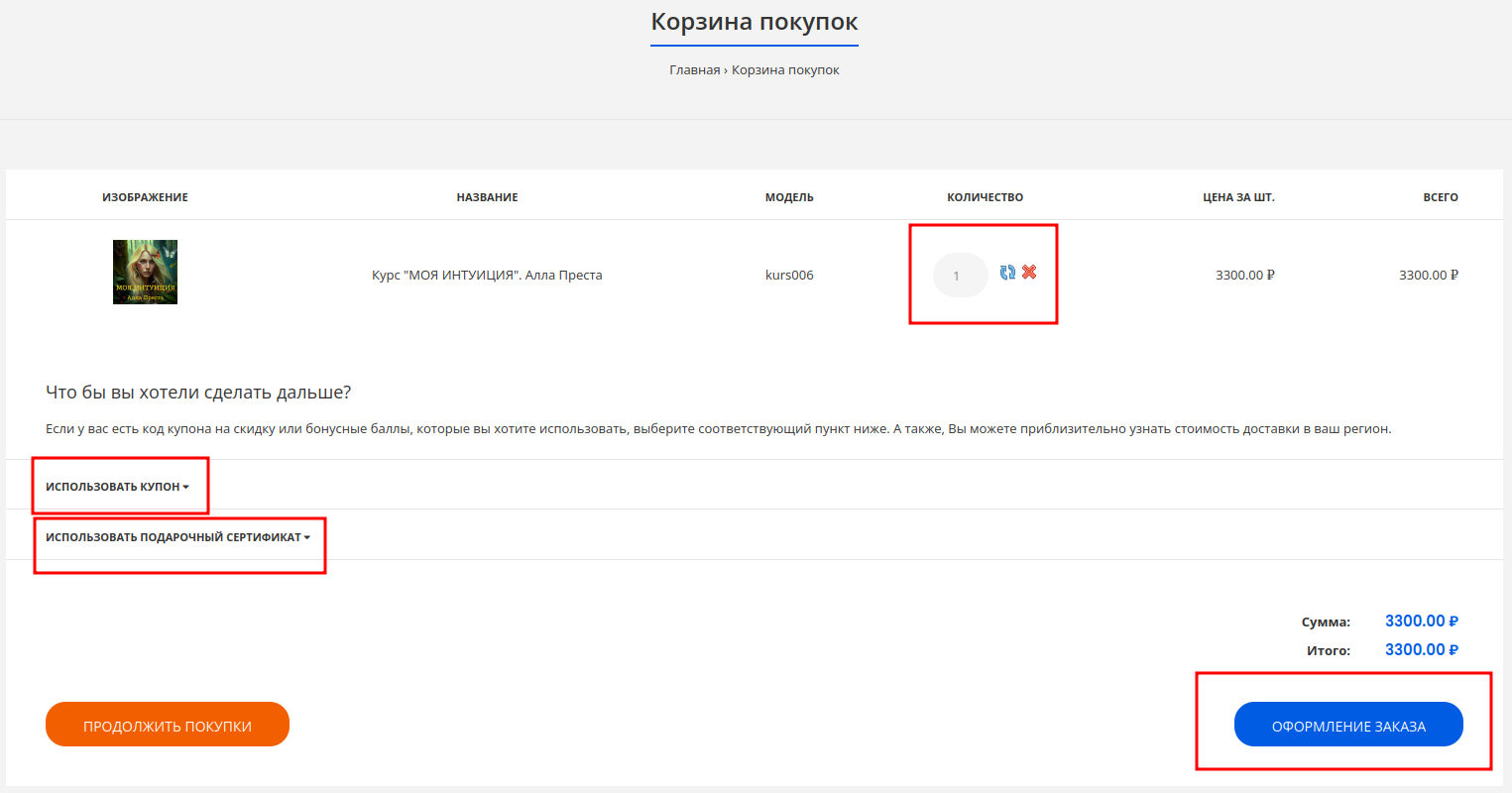This screenshot has width=1512, height=793.
Task: Click Корзина покупок breadcrumb link
Action: (x=785, y=70)
